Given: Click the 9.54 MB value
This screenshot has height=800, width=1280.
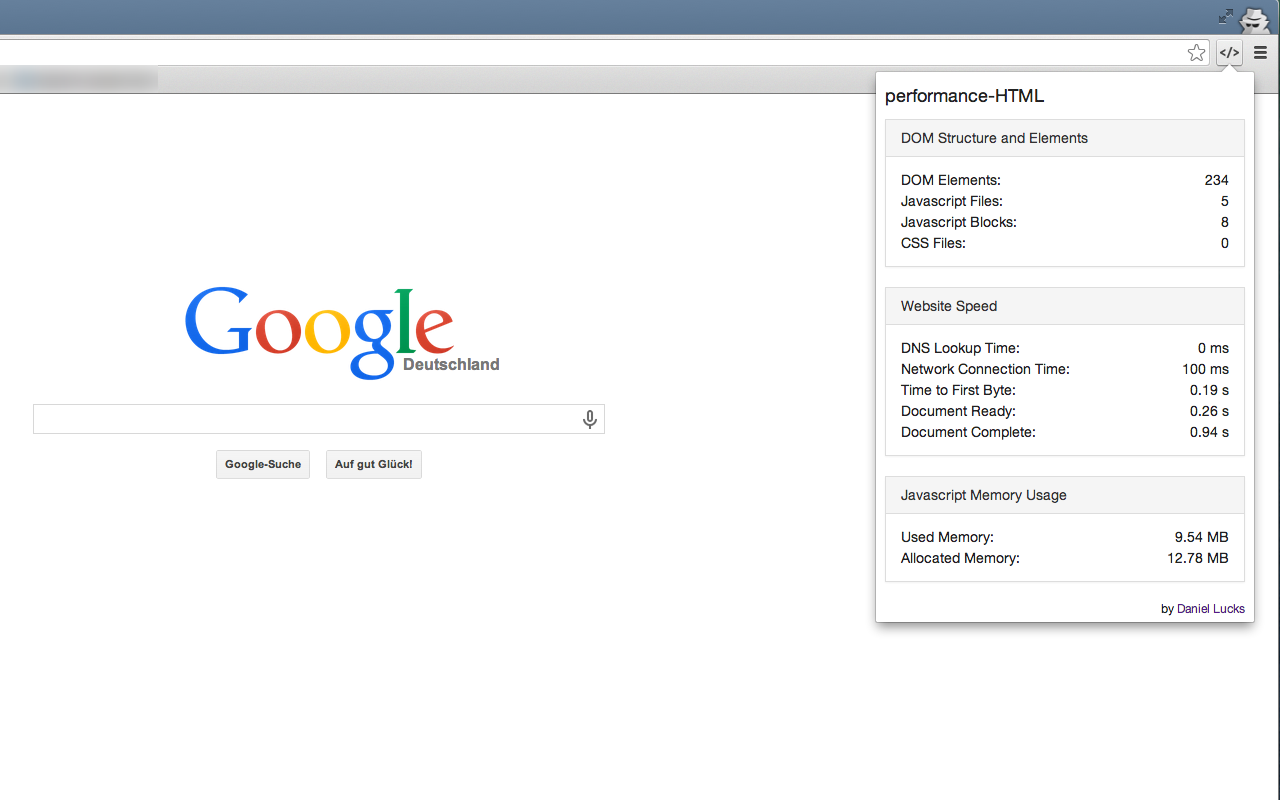Looking at the screenshot, I should (1201, 537).
